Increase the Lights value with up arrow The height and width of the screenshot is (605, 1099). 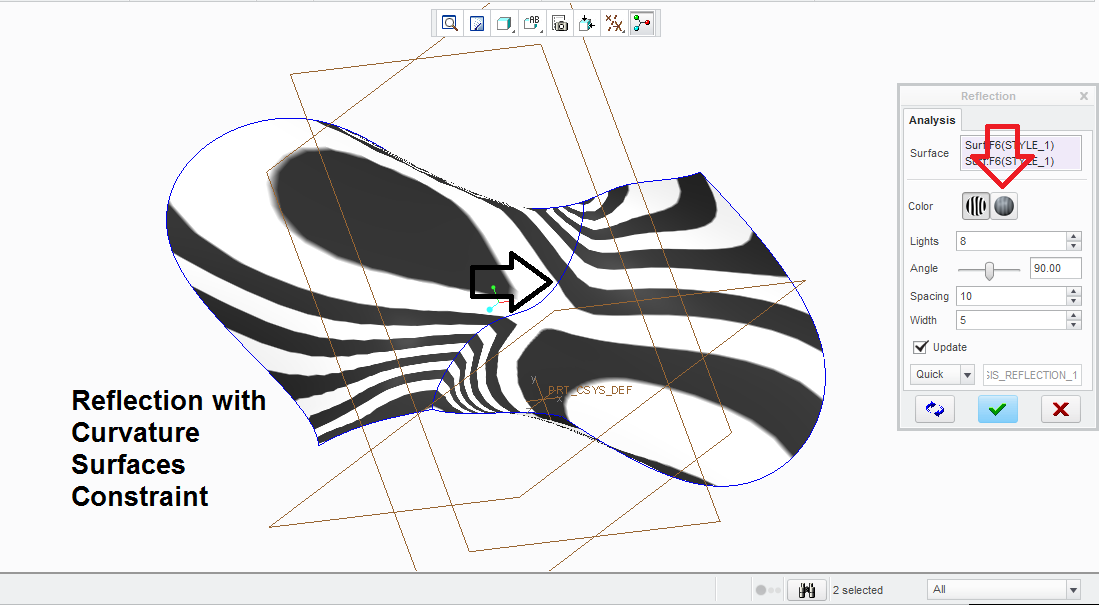[1074, 236]
